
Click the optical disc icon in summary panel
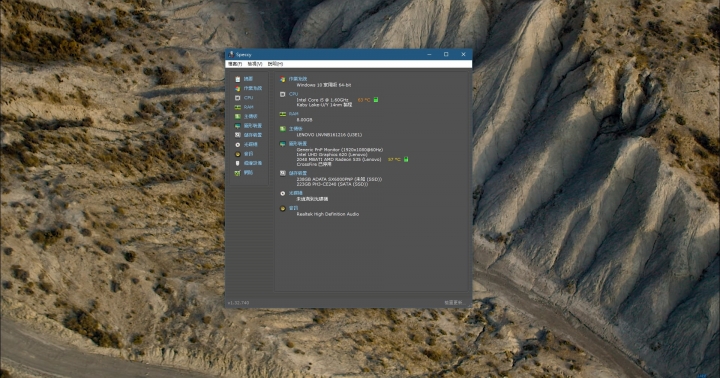(282, 193)
